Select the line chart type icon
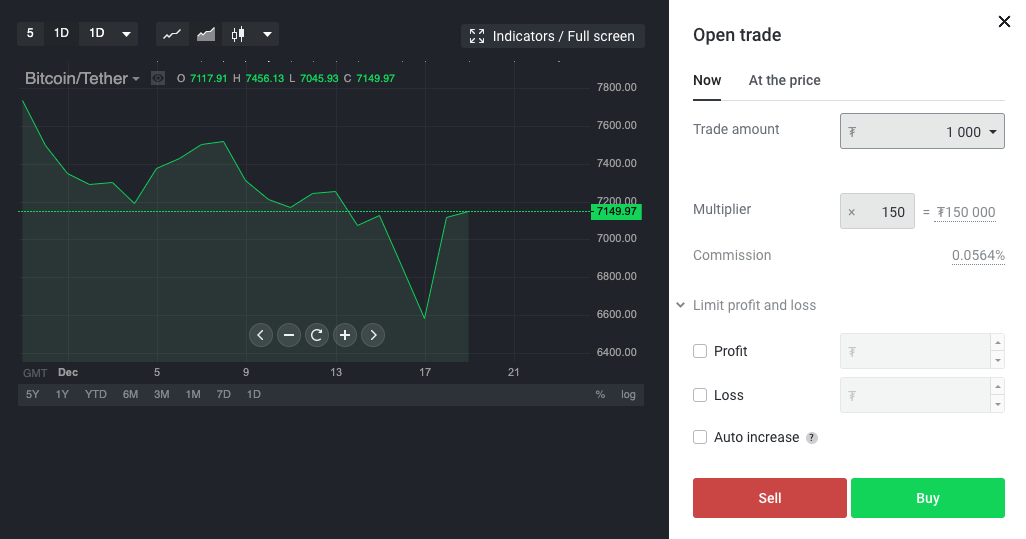Viewport: 1026px width, 539px height. pos(172,34)
